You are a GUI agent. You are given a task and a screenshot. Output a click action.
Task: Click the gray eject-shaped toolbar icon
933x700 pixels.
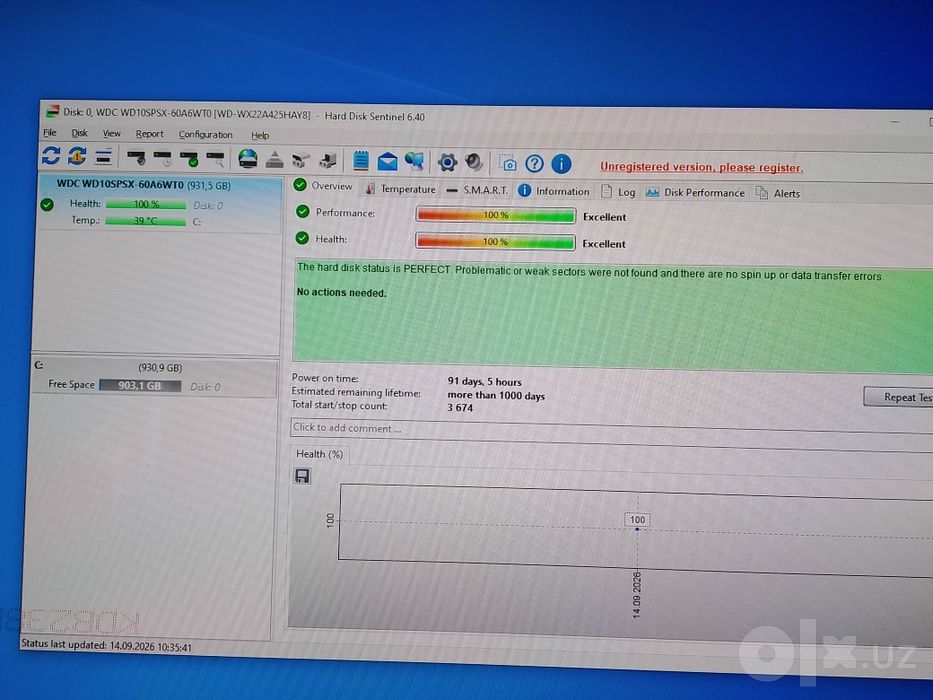(274, 160)
